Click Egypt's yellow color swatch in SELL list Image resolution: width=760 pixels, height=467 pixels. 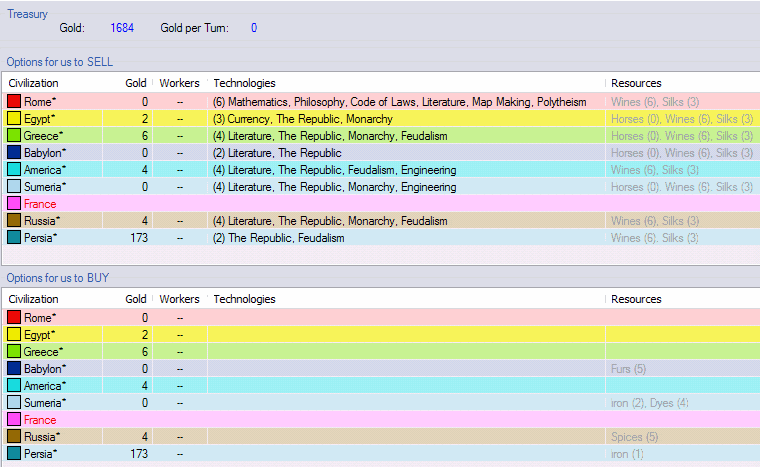point(14,118)
